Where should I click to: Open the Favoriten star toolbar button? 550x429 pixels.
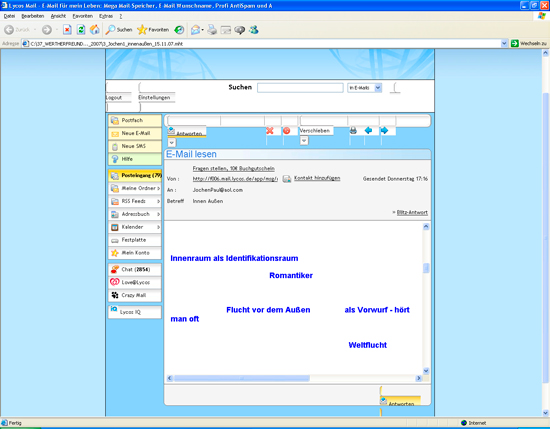point(153,30)
